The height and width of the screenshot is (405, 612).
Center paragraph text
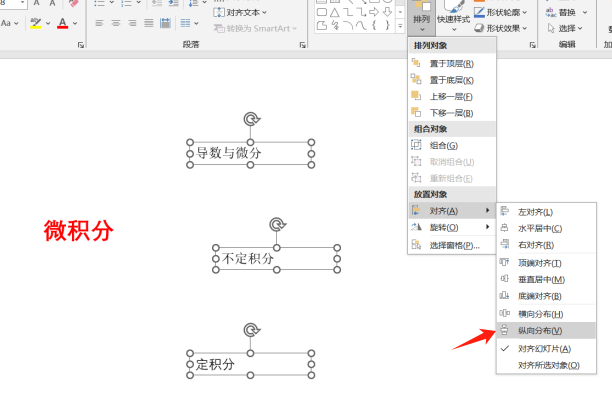pyautogui.click(x=116, y=23)
